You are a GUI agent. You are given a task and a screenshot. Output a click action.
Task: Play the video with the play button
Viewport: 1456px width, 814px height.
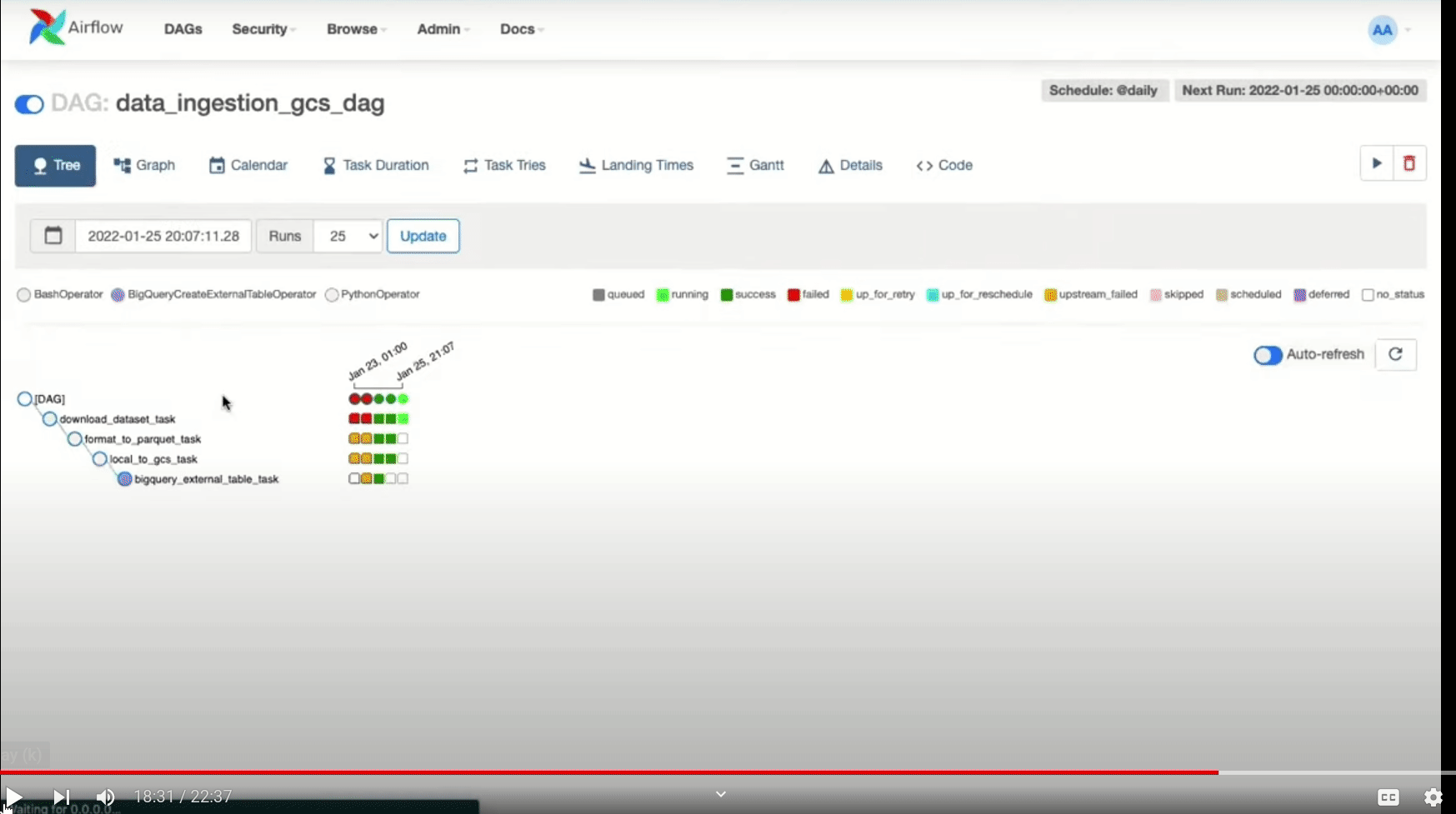[13, 797]
